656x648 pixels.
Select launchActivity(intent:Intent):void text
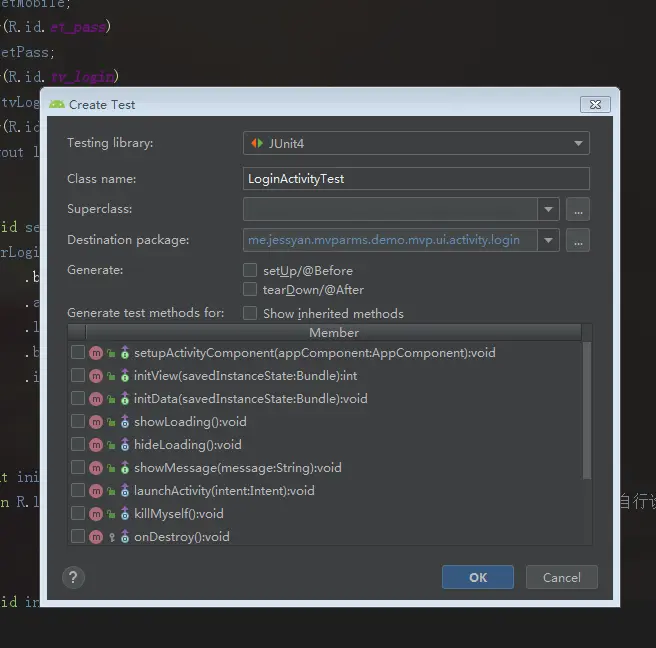[x=224, y=491]
